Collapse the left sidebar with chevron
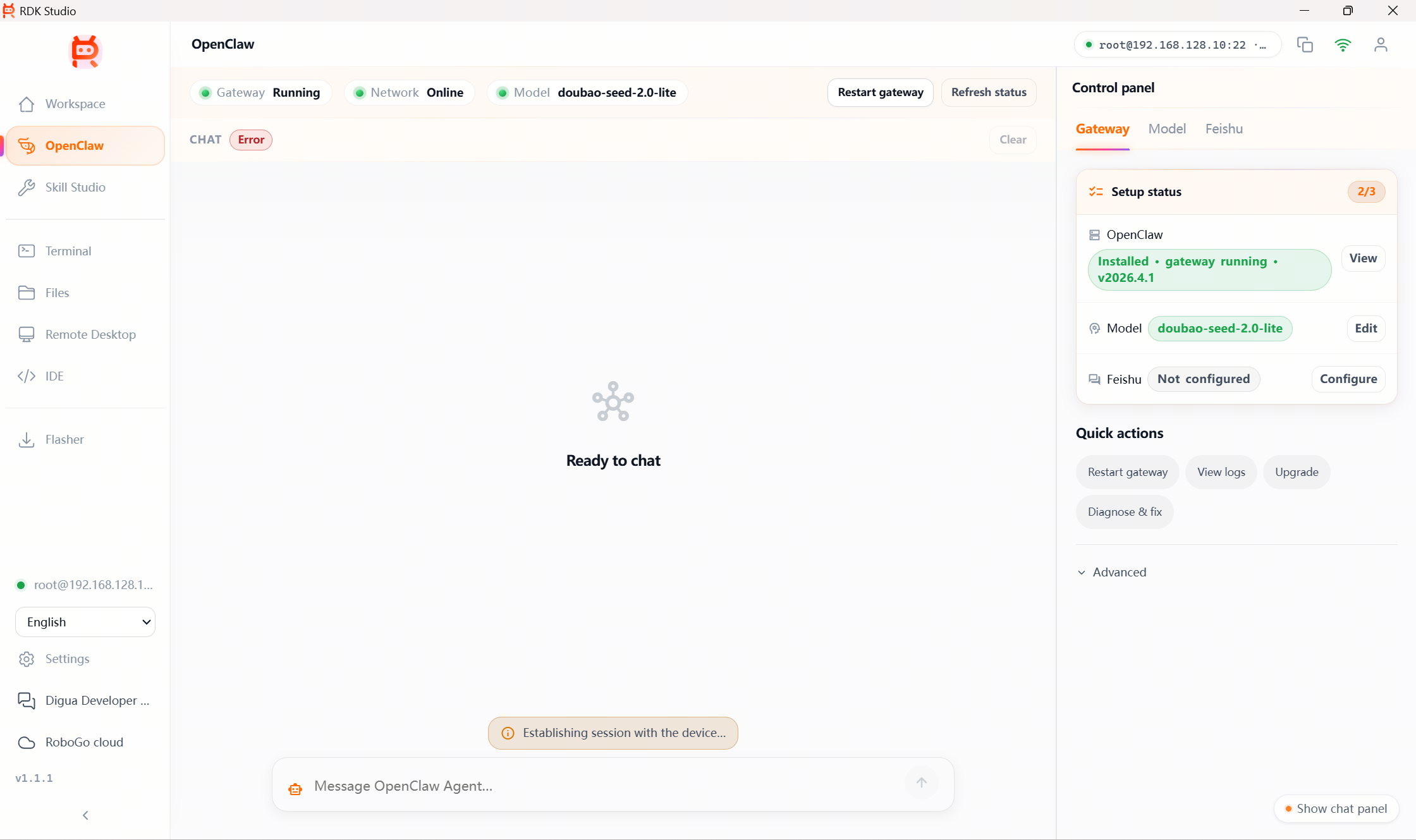This screenshot has height=840, width=1416. pos(85,815)
